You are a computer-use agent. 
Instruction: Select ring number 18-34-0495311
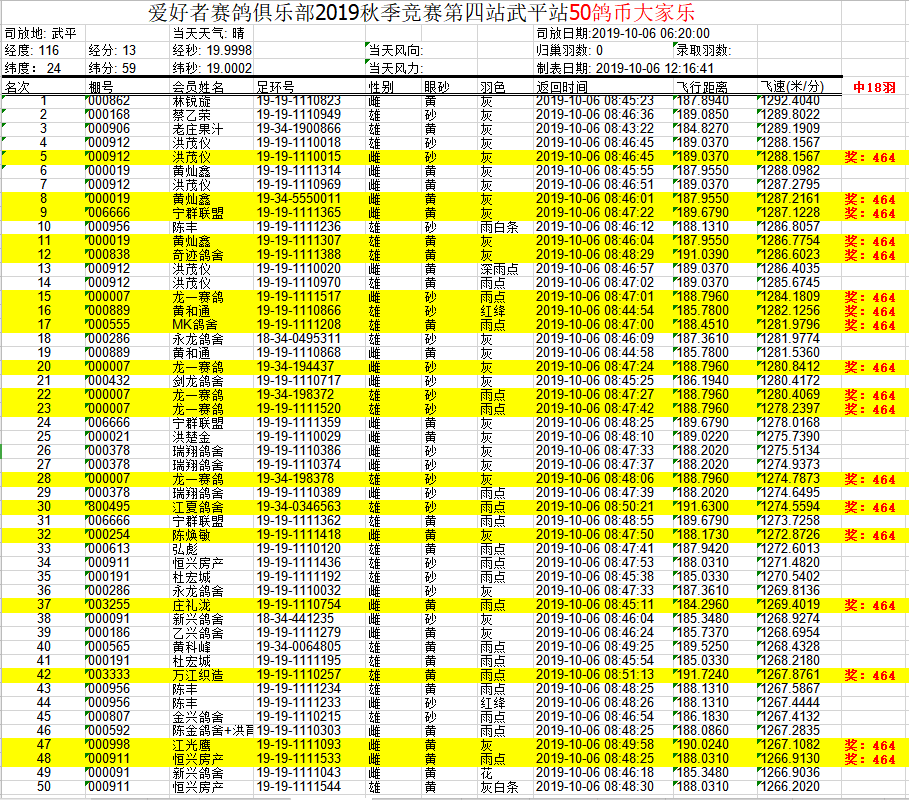tap(299, 339)
